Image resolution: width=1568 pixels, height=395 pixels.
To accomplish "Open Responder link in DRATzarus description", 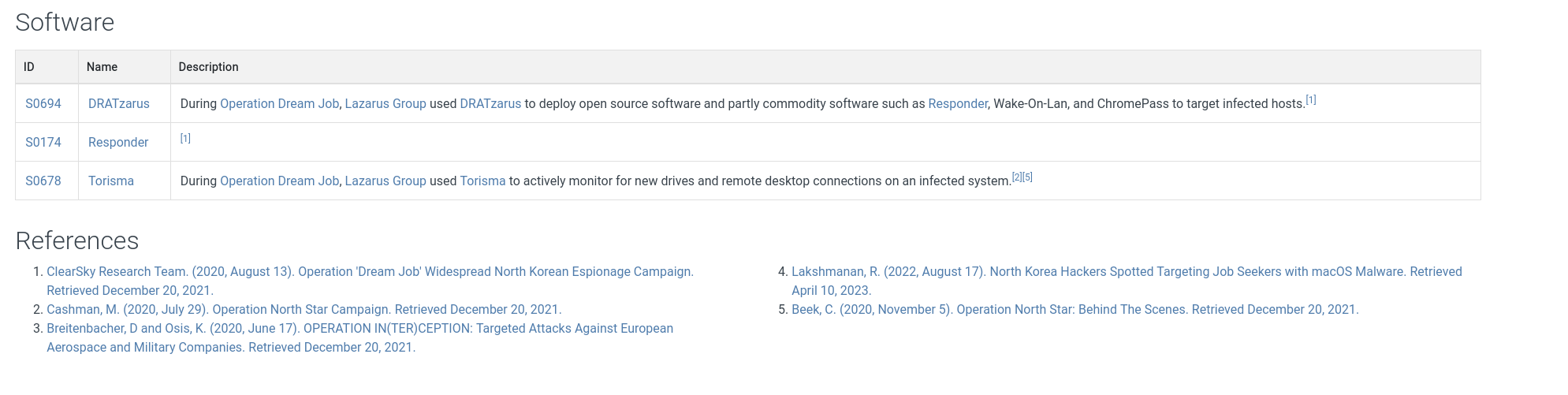I will [x=958, y=103].
